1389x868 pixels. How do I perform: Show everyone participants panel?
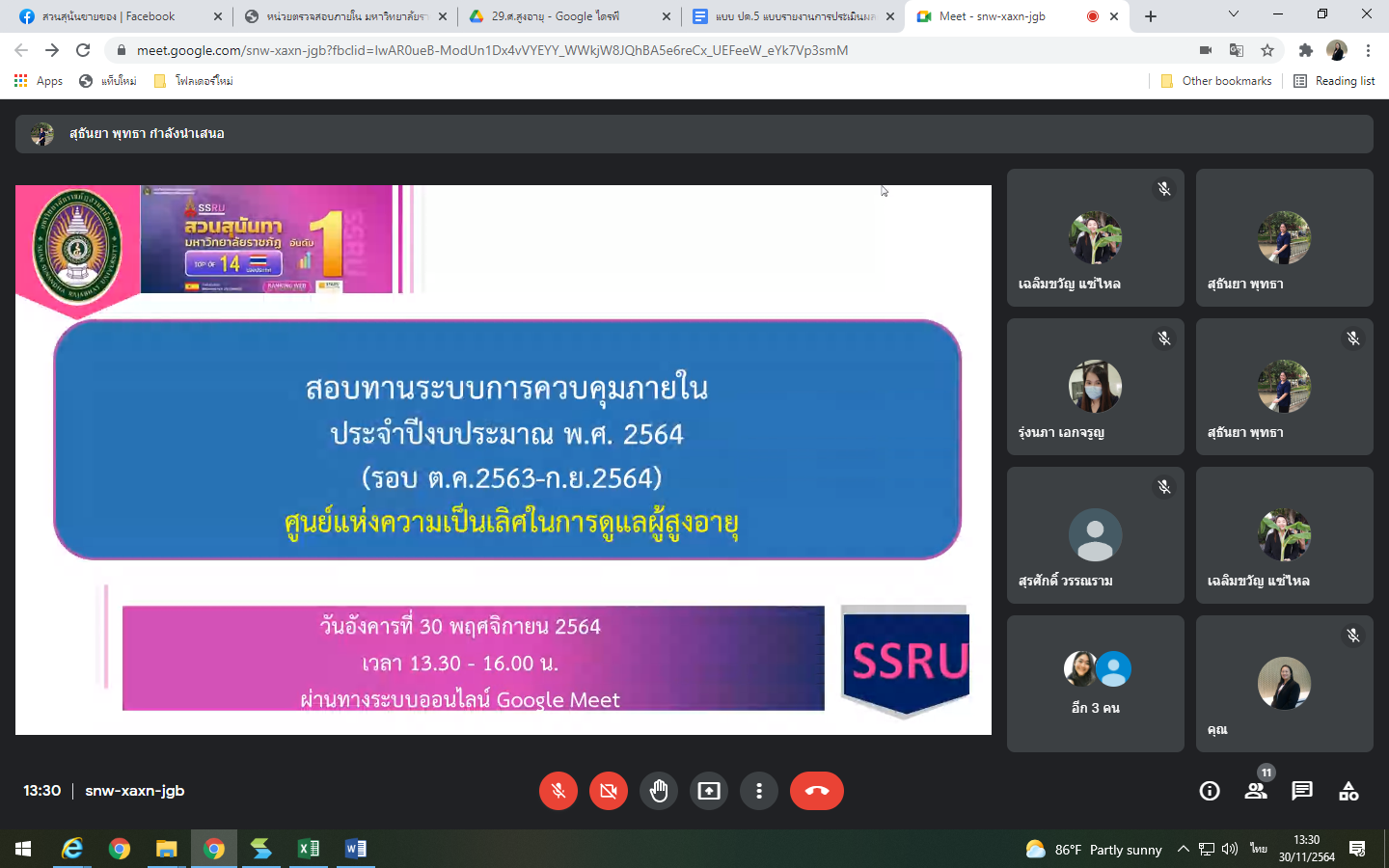[x=1255, y=791]
